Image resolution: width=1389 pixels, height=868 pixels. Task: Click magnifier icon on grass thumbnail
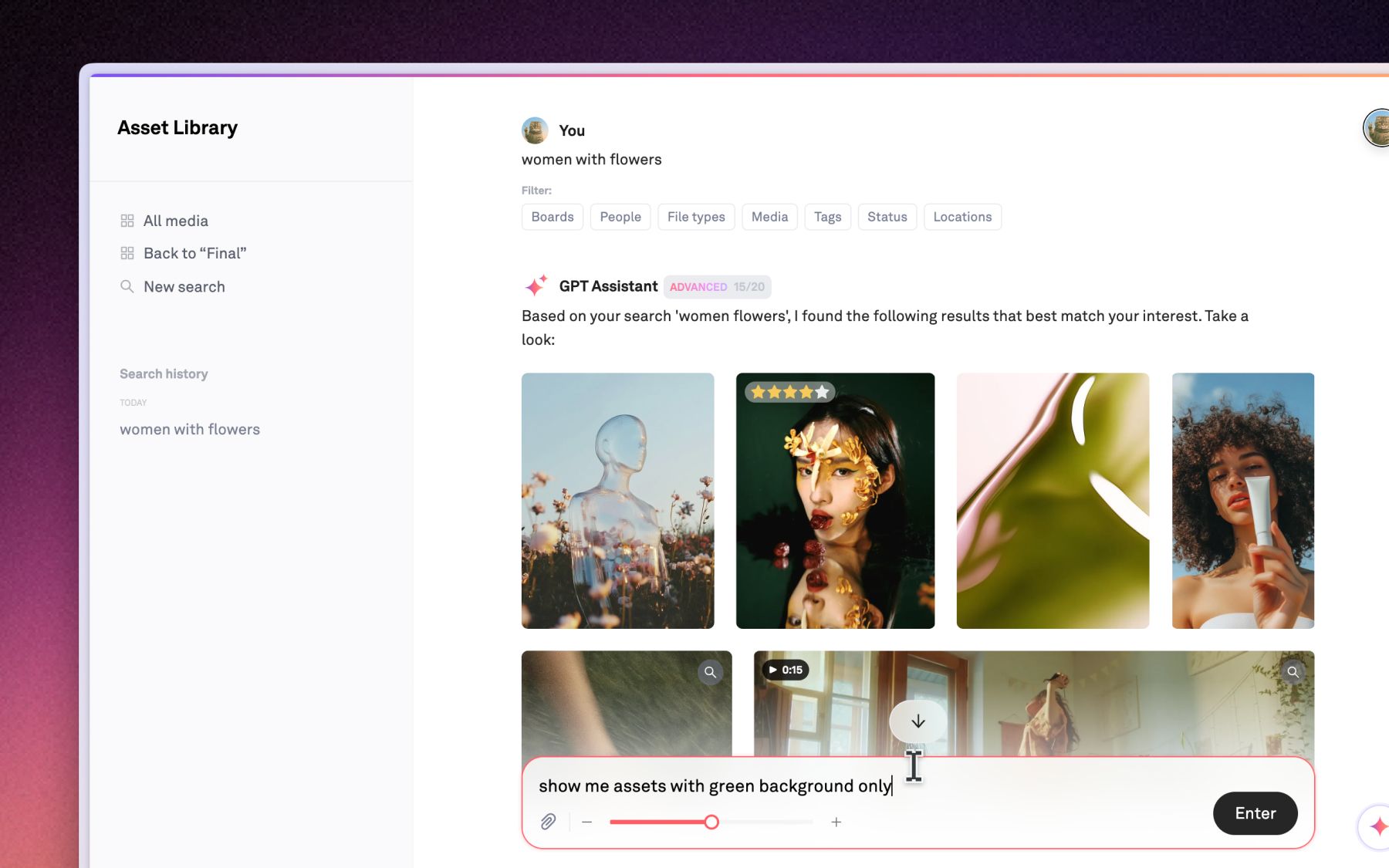pyautogui.click(x=710, y=672)
